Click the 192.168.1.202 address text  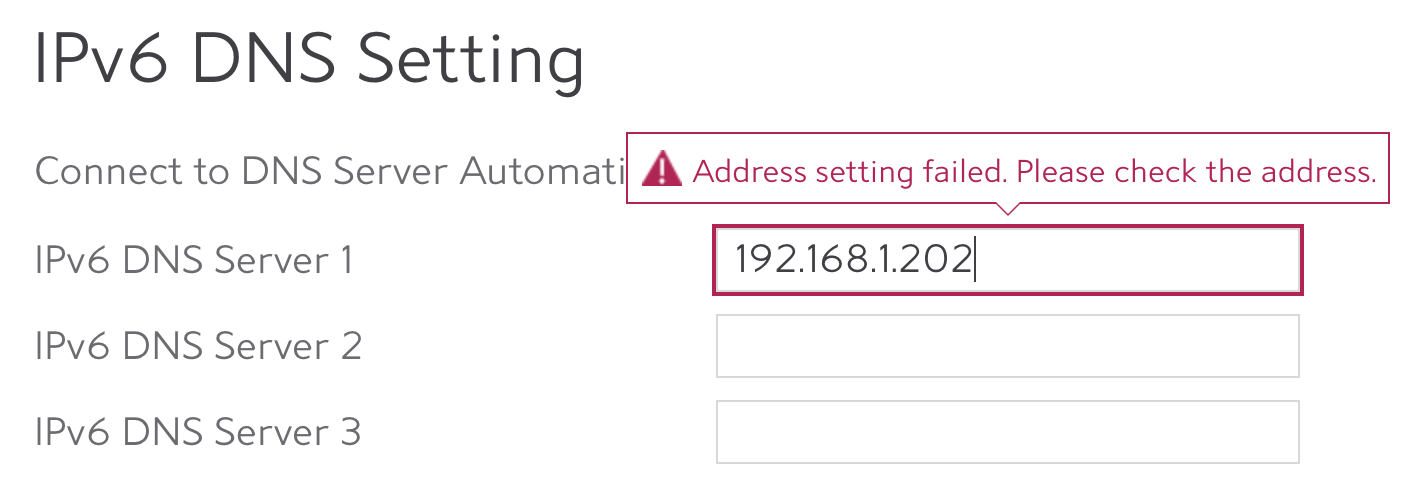(852, 260)
